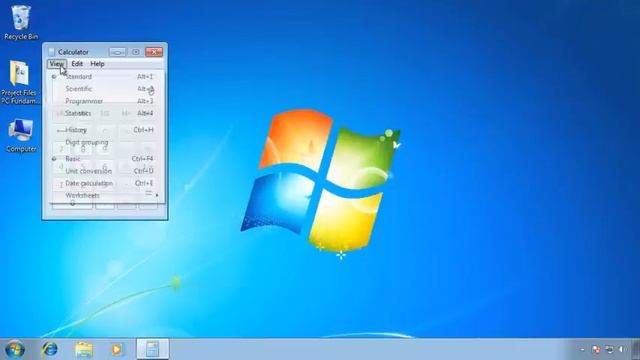Screen dimensions: 640x360
Task: Switch to Scientific mode
Action: [x=108, y=89]
